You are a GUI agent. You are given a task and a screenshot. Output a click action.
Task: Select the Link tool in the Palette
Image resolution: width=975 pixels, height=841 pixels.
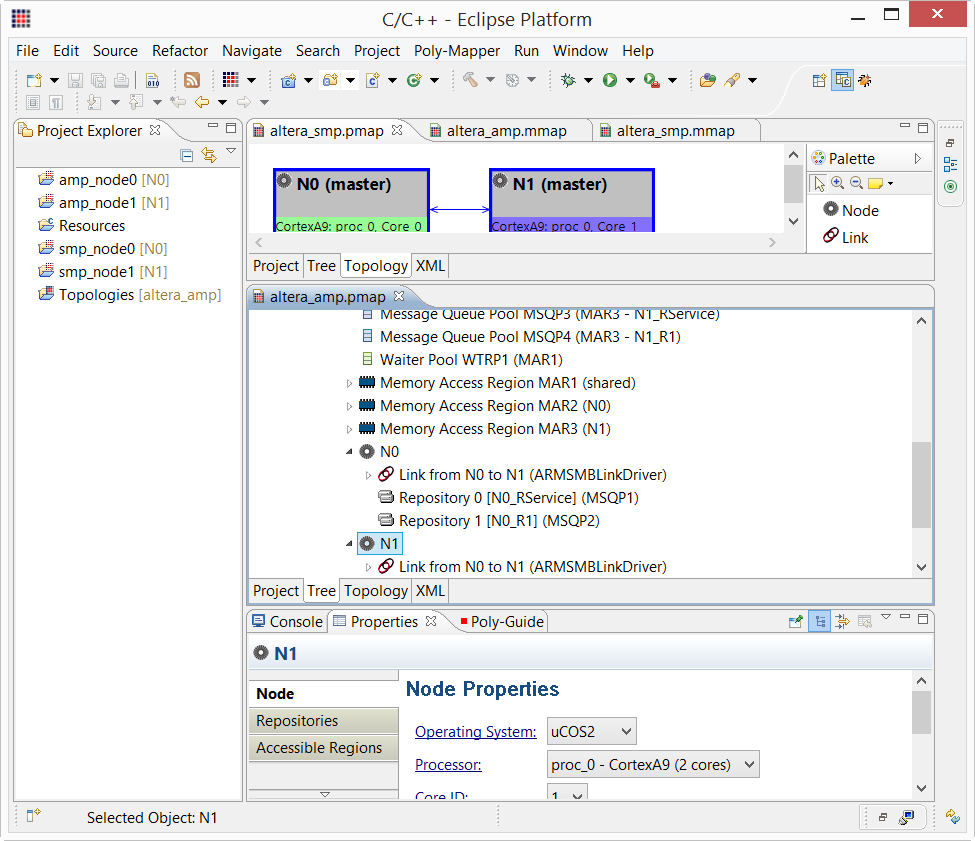[846, 237]
